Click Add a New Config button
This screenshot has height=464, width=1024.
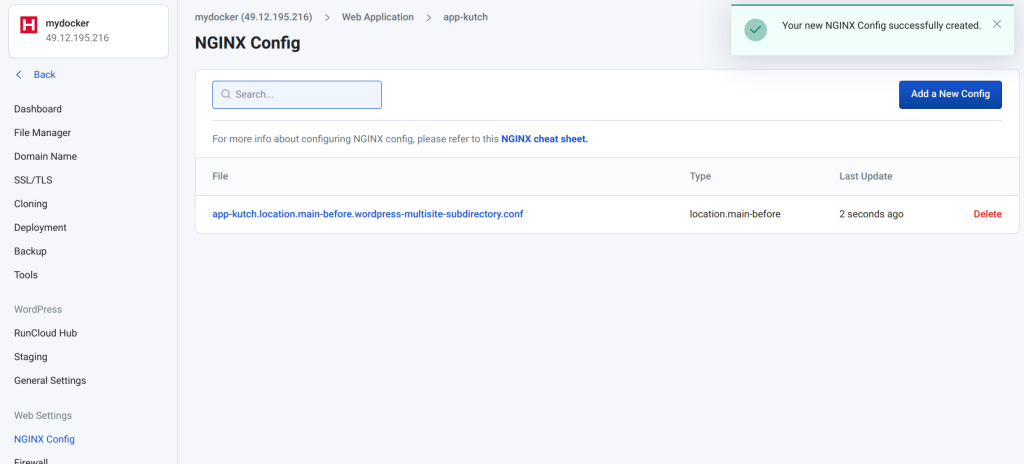click(x=950, y=94)
